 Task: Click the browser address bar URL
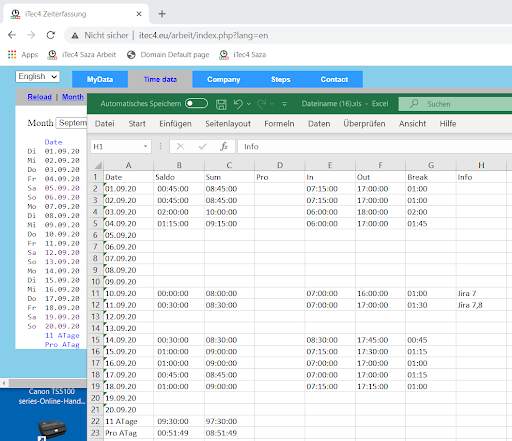pyautogui.click(x=203, y=35)
